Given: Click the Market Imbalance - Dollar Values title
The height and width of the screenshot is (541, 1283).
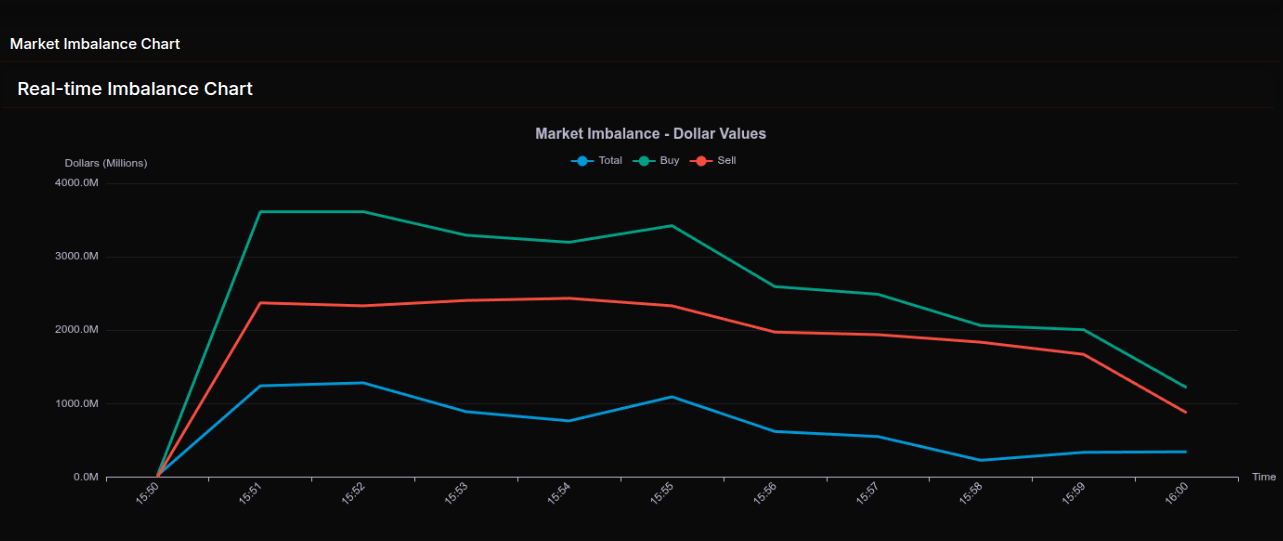Looking at the screenshot, I should [x=650, y=134].
